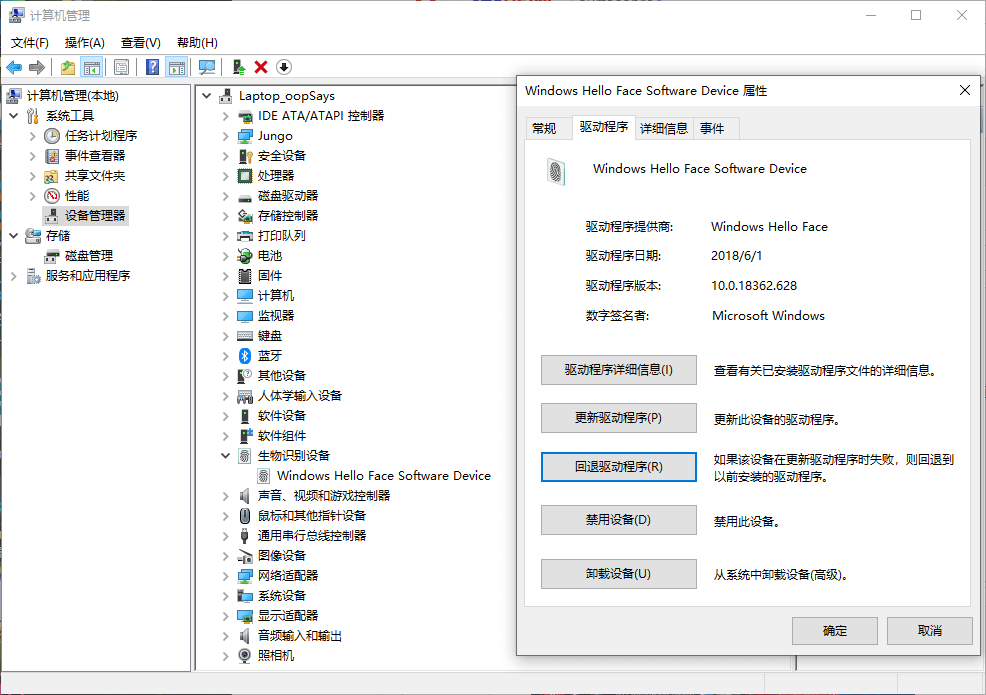Expand the 服务和应用程序 node
Screen dimensions: 986x695
14,276
